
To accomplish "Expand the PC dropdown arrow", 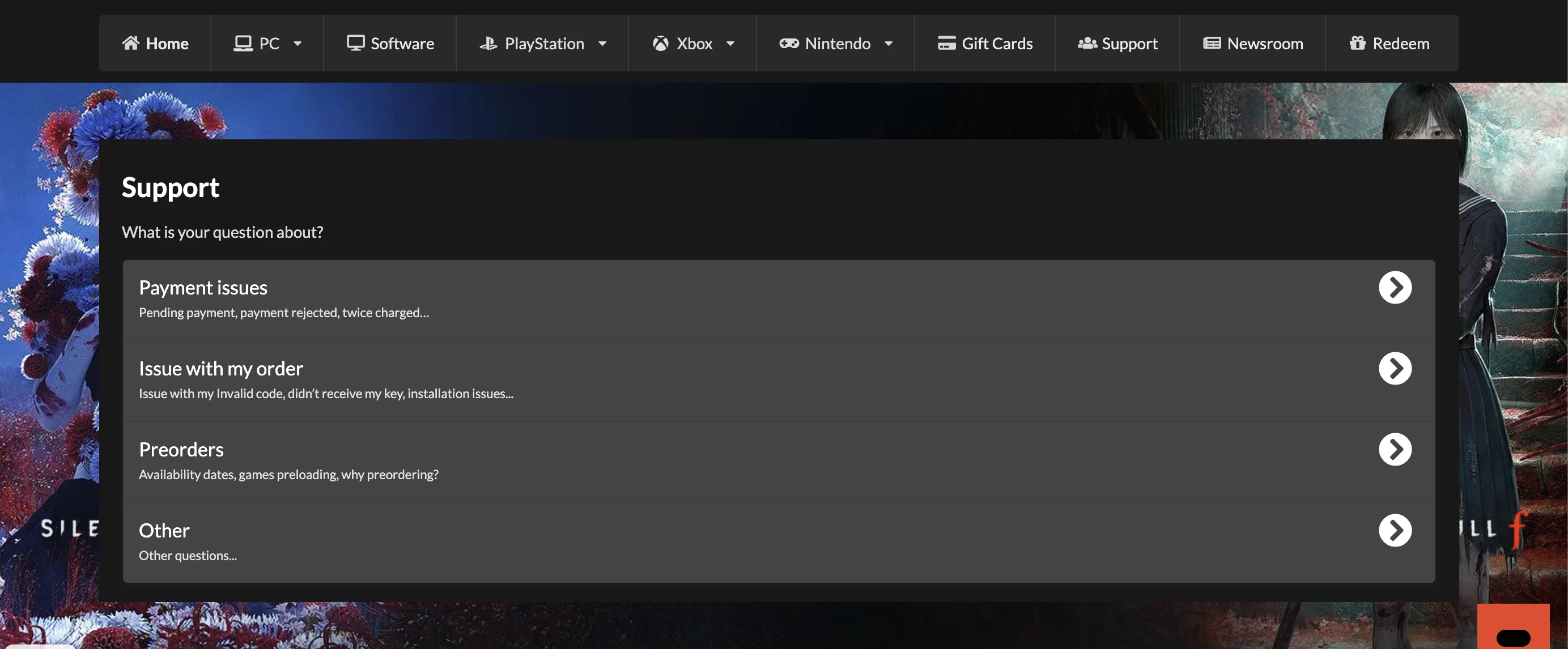I will tap(298, 43).
